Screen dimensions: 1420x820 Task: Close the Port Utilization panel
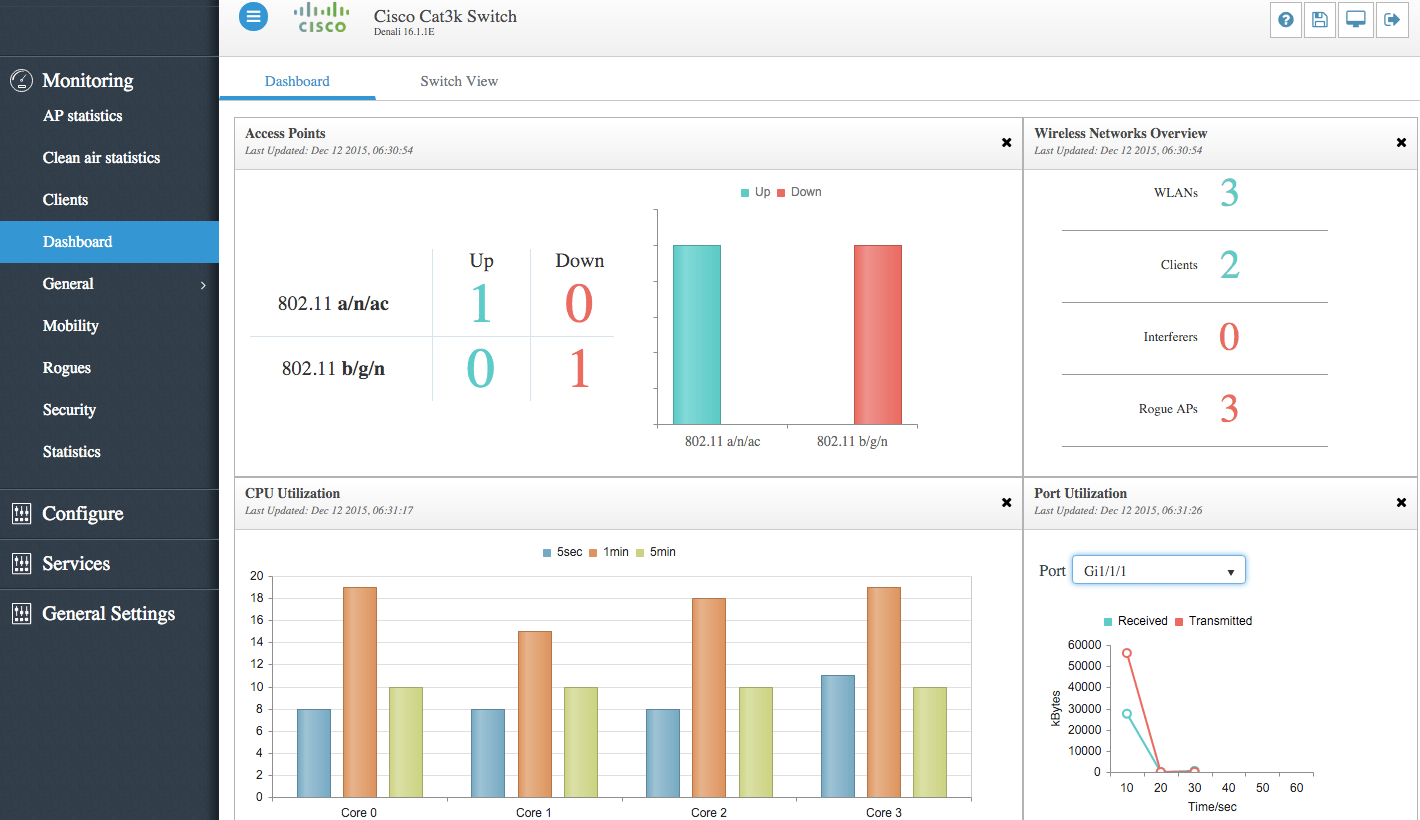point(1401,503)
